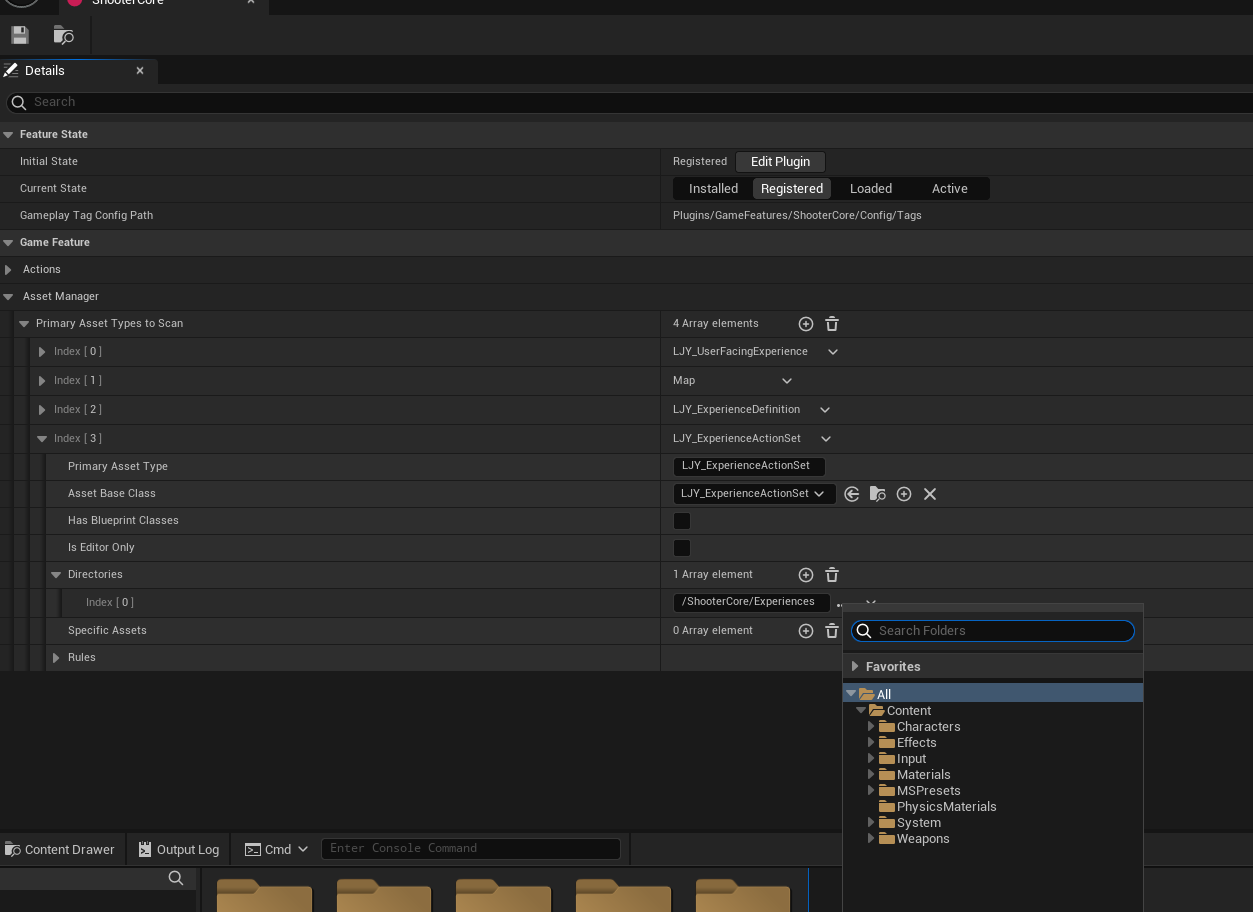Create new class for Asset Base Class

point(904,494)
